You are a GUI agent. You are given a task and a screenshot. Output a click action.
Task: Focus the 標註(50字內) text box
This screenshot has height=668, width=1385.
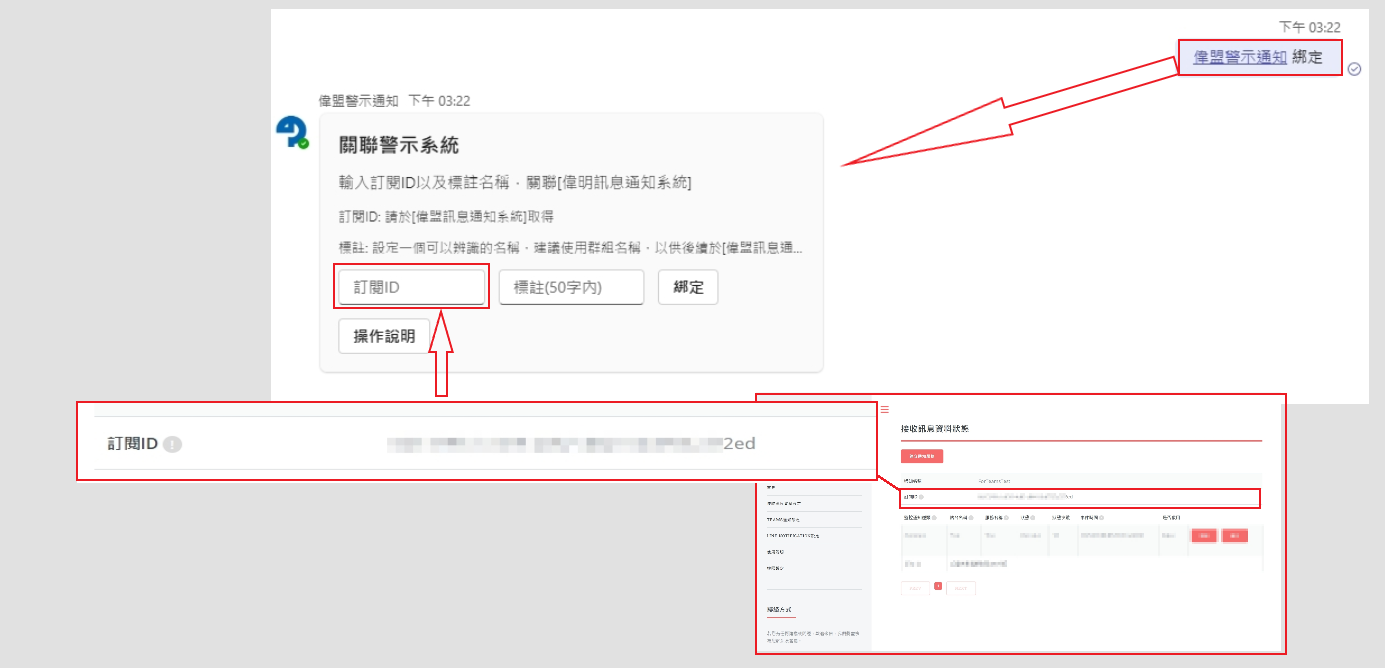pyautogui.click(x=571, y=287)
